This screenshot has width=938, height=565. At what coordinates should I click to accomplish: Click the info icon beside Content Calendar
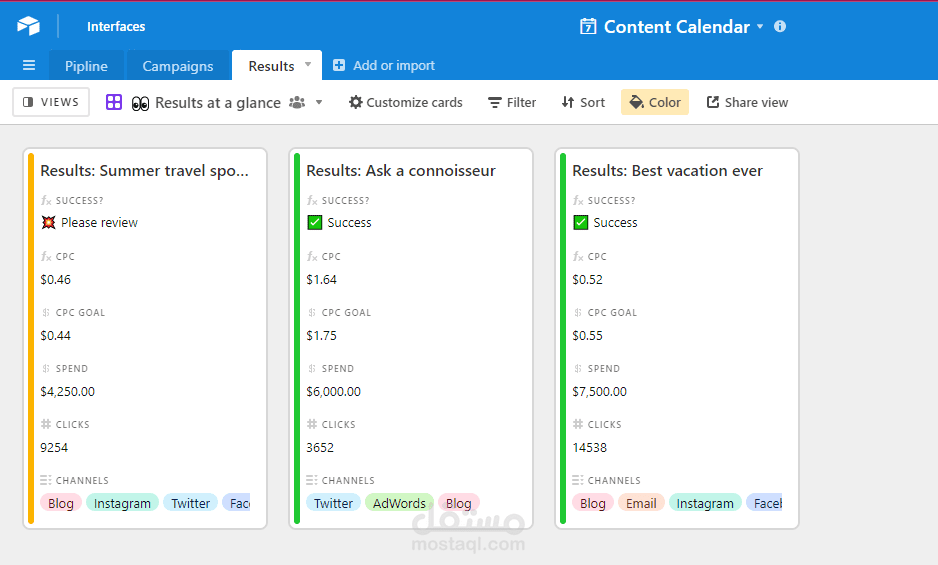tap(780, 27)
